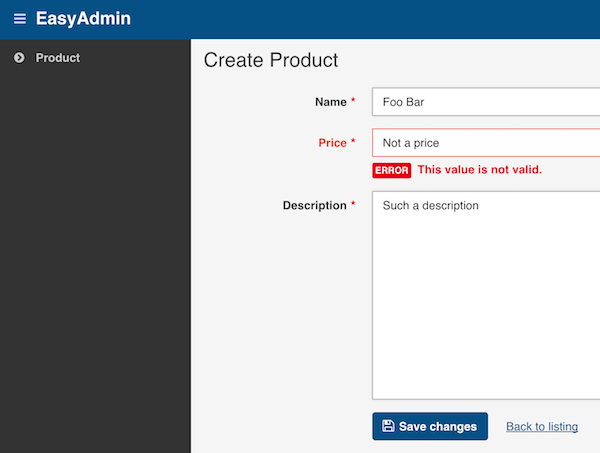Click 'This value is not valid.' message
This screenshot has width=600, height=453.
pyautogui.click(x=480, y=169)
